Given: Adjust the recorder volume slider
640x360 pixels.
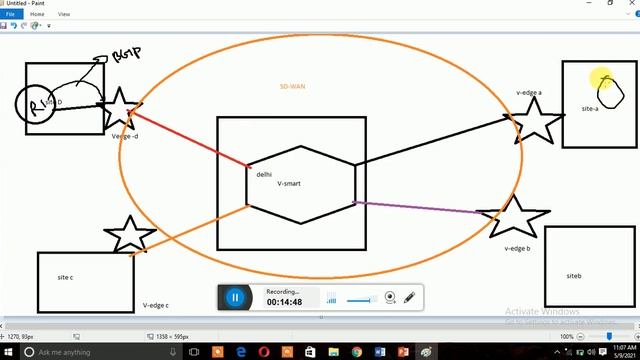Looking at the screenshot, I should [x=361, y=300].
